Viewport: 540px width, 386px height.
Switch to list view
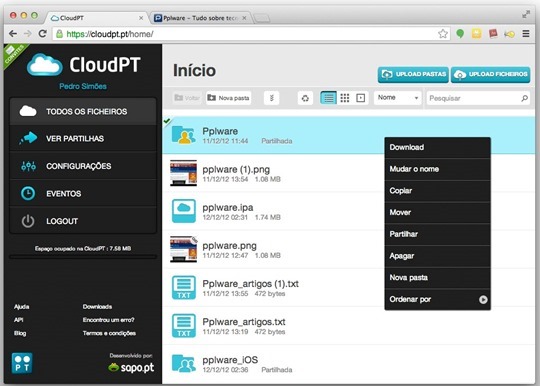328,98
